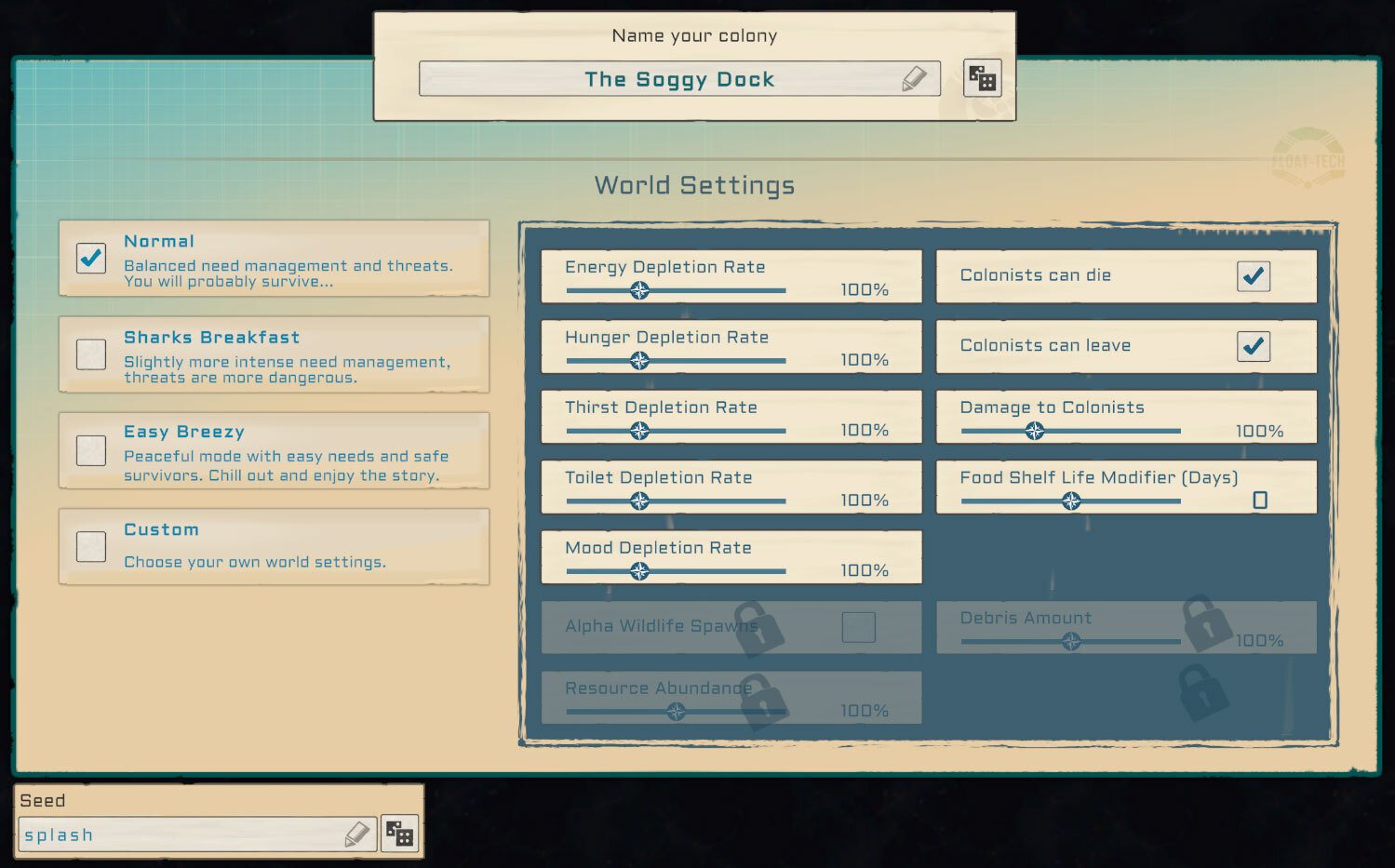Click the random colony name dice icon
Image resolution: width=1395 pixels, height=868 pixels.
coord(982,78)
